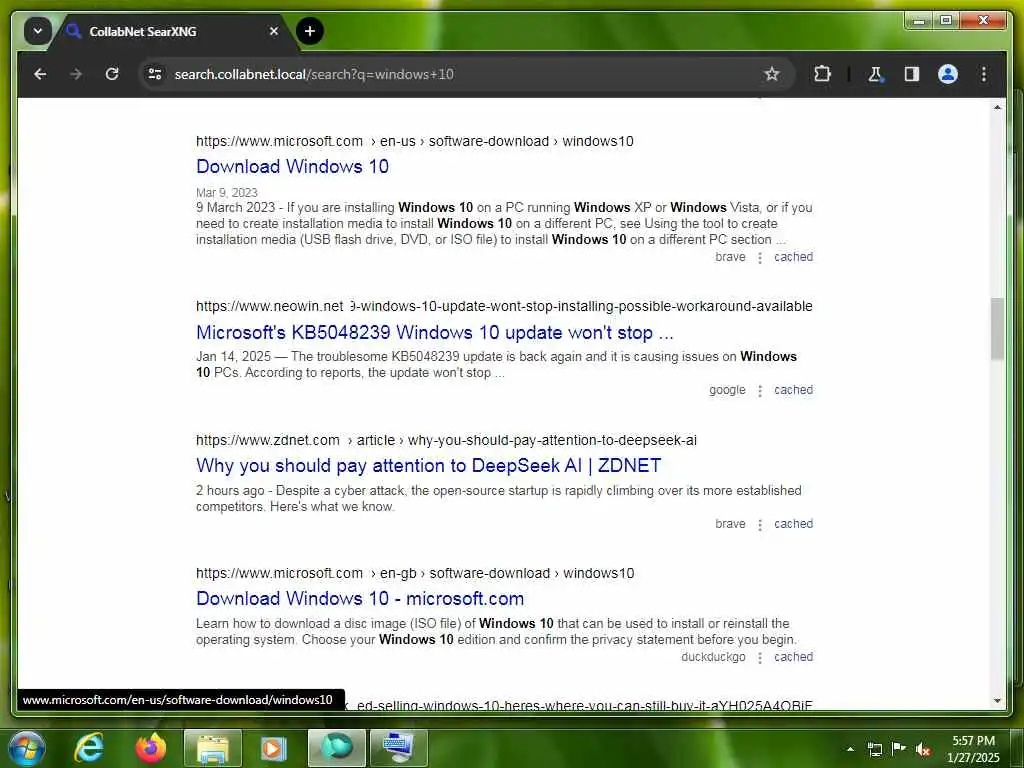This screenshot has width=1024, height=768.
Task: Expand the tab search dropdown
Action: [x=38, y=31]
